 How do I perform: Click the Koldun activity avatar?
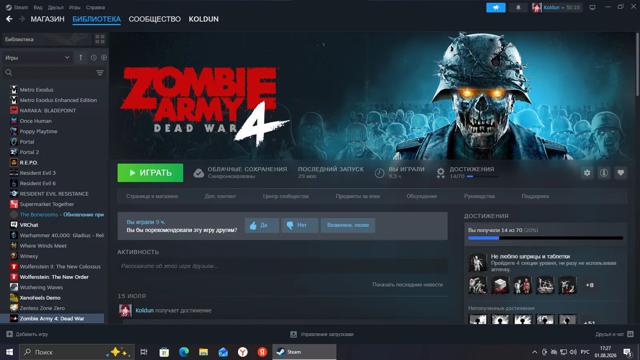pos(125,310)
